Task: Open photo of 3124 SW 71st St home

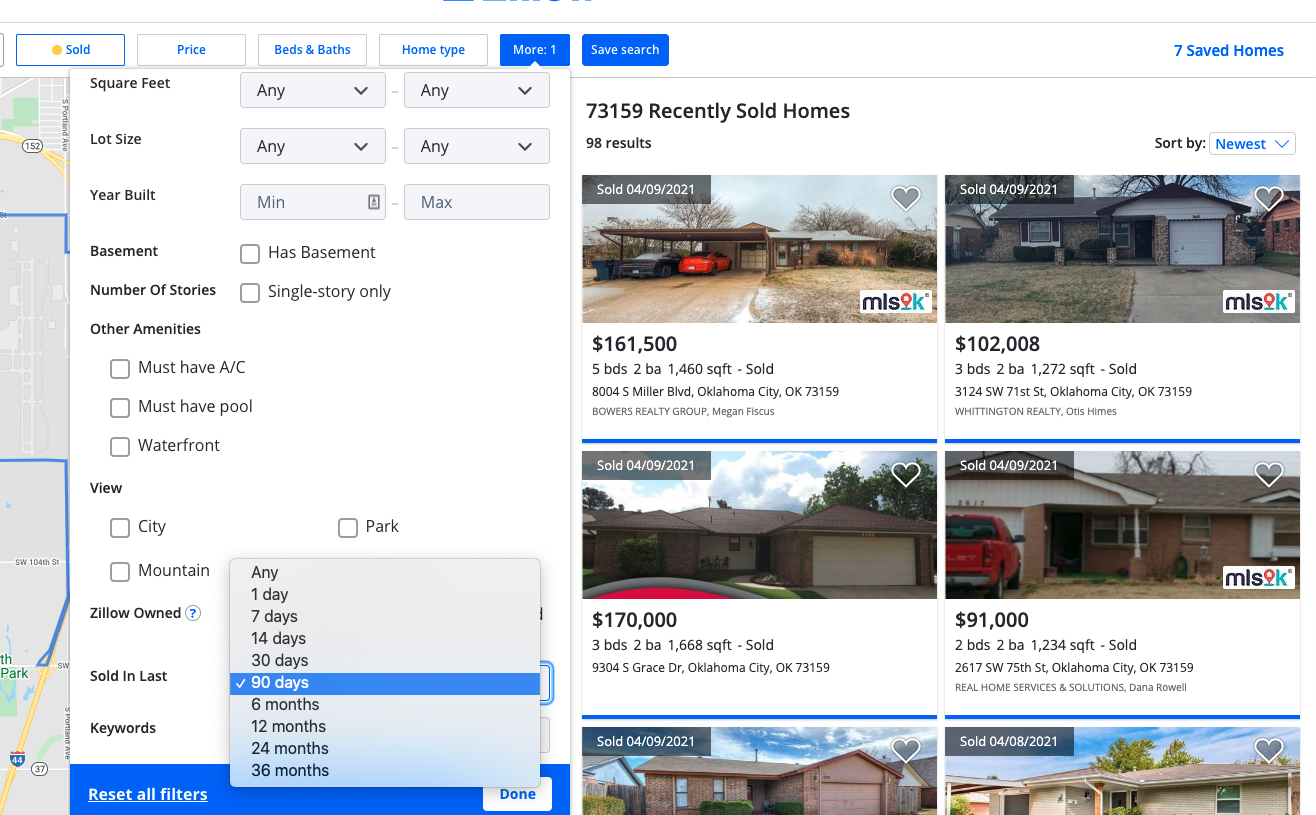Action: pos(1122,249)
